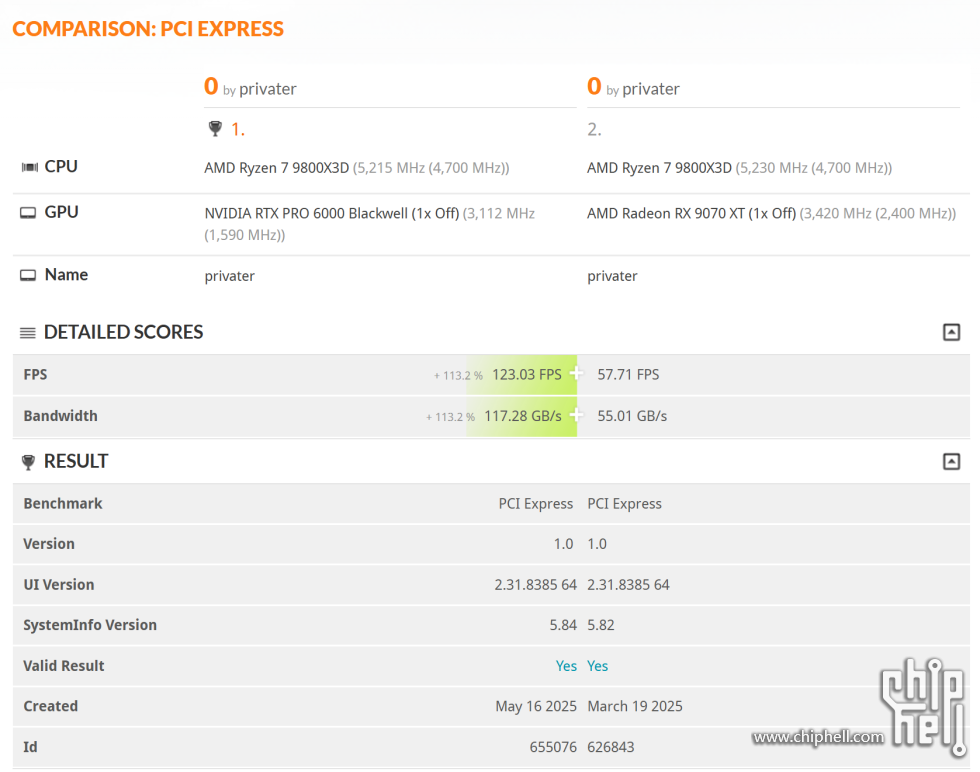This screenshot has width=980, height=772.
Task: Click the 57.71 FPS value
Action: (628, 374)
